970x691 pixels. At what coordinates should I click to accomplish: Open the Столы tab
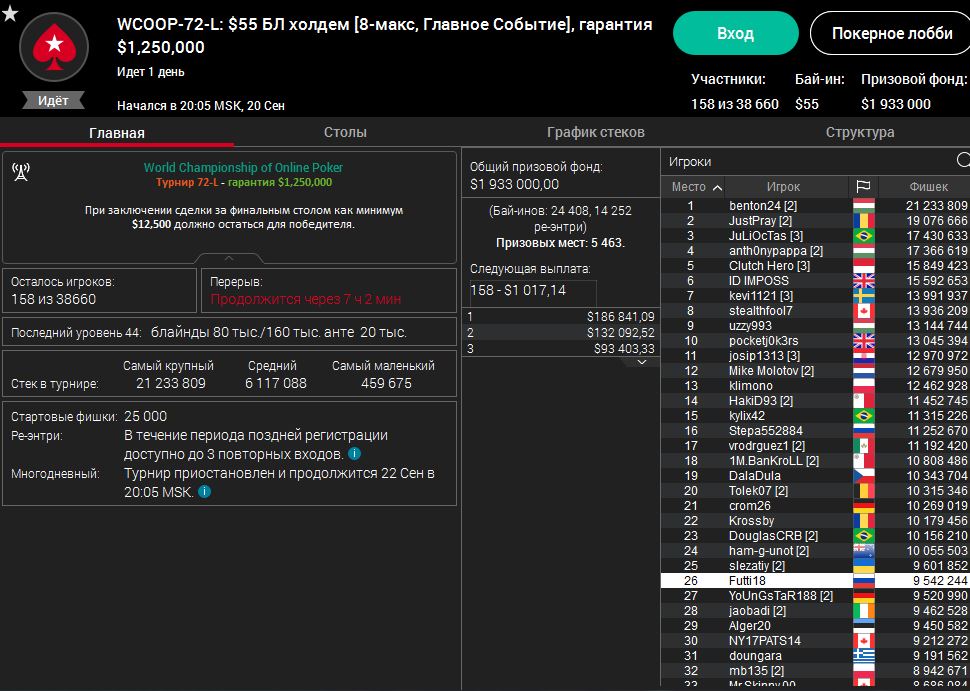coord(345,132)
